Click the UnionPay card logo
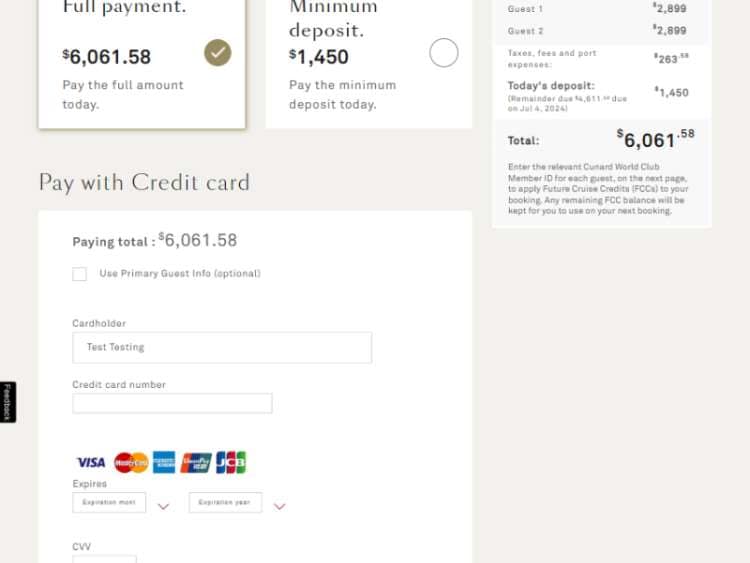This screenshot has height=563, width=750. pos(196,462)
